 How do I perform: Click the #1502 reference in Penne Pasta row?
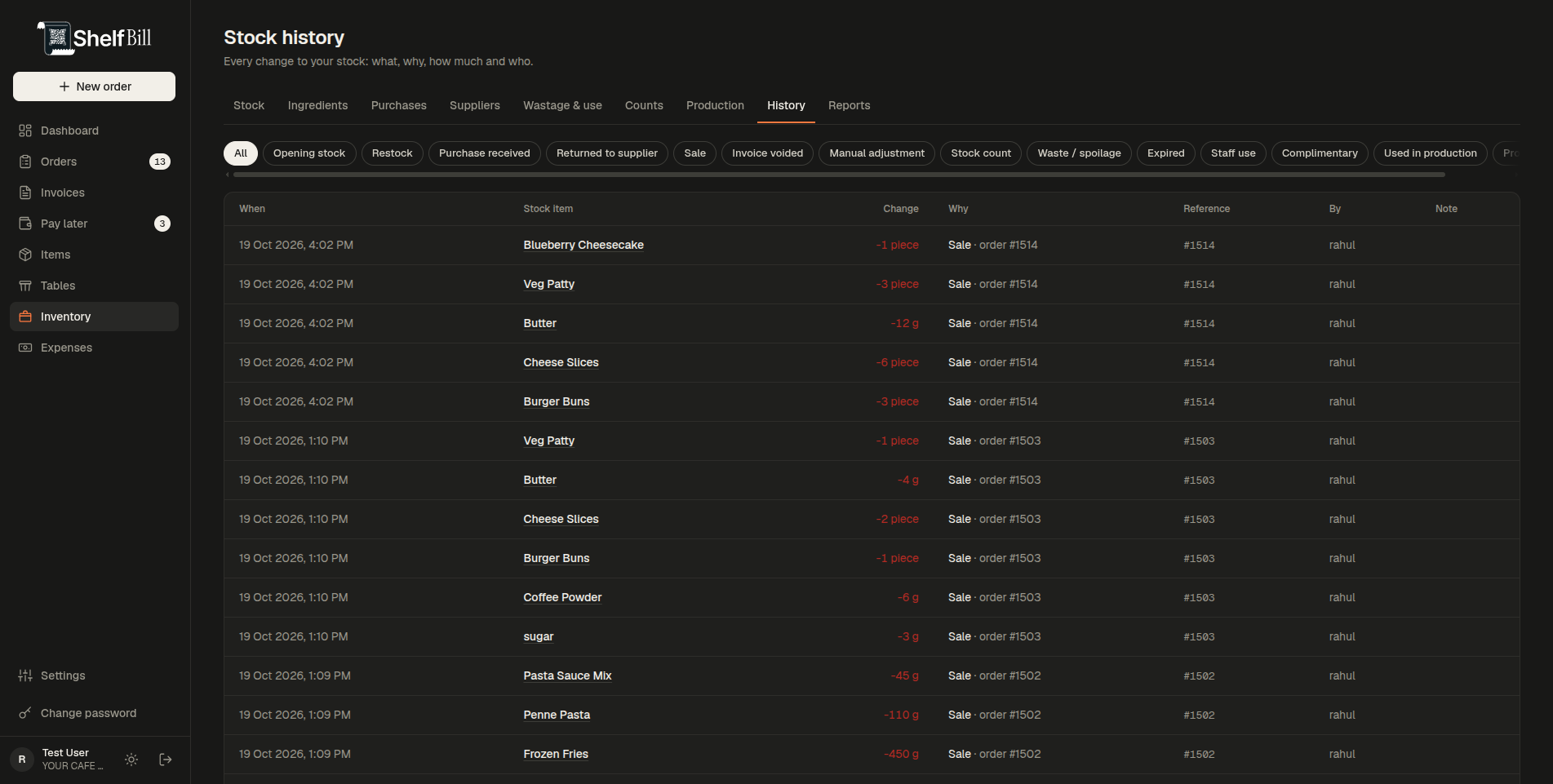[x=1199, y=715]
